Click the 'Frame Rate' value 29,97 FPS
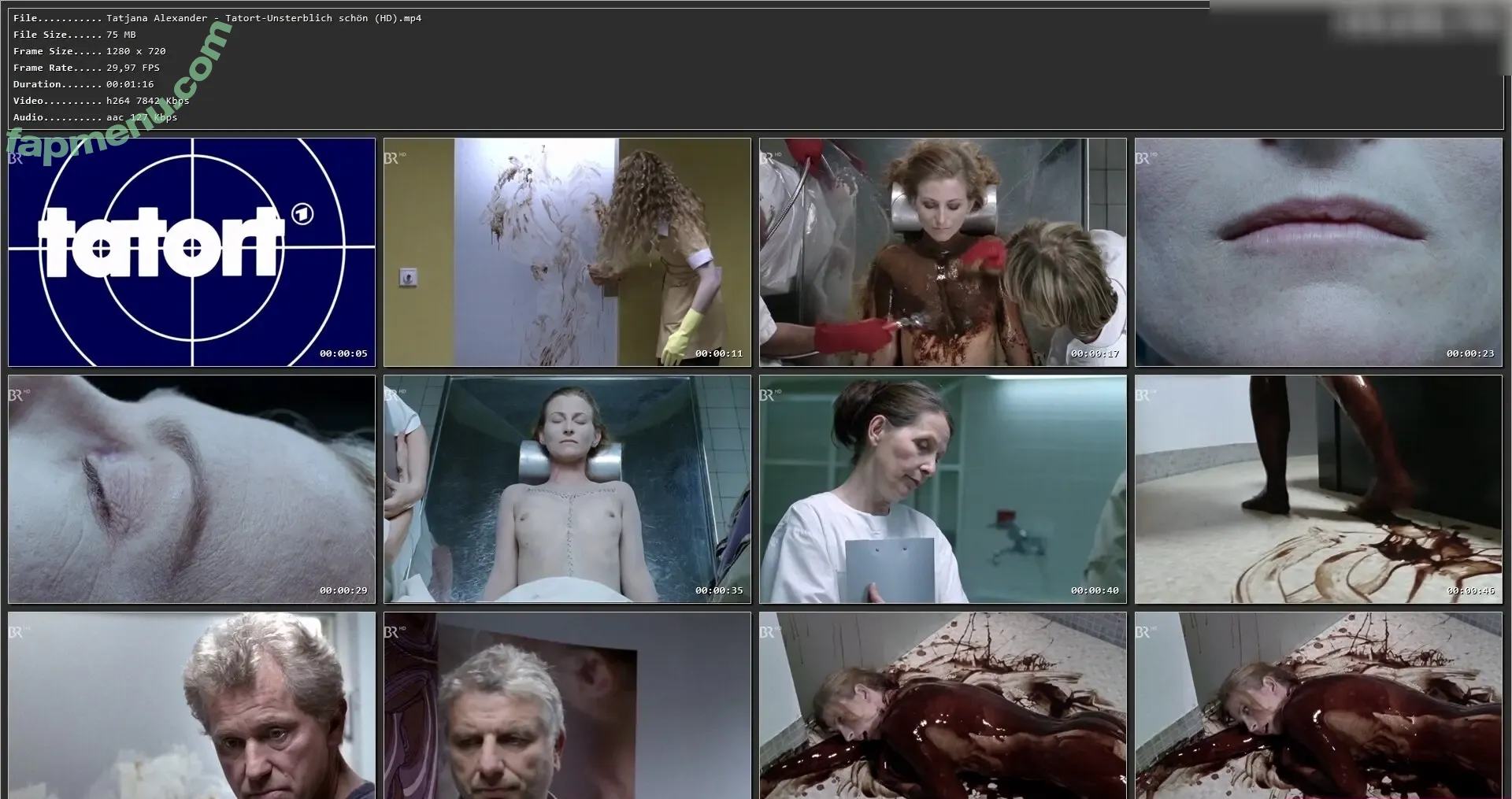1512x799 pixels. point(133,68)
